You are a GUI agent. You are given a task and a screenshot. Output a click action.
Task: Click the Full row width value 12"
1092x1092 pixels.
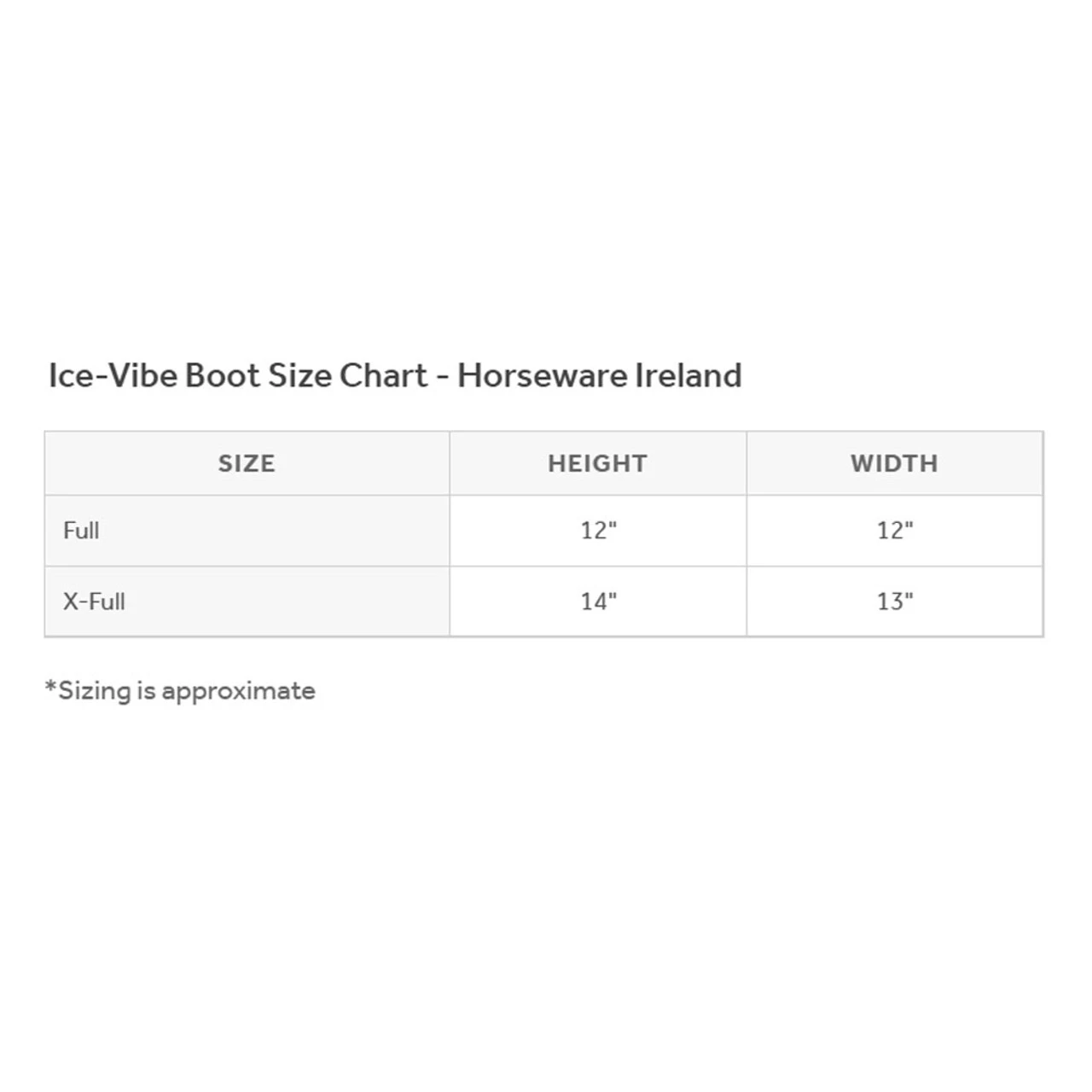pyautogui.click(x=895, y=531)
